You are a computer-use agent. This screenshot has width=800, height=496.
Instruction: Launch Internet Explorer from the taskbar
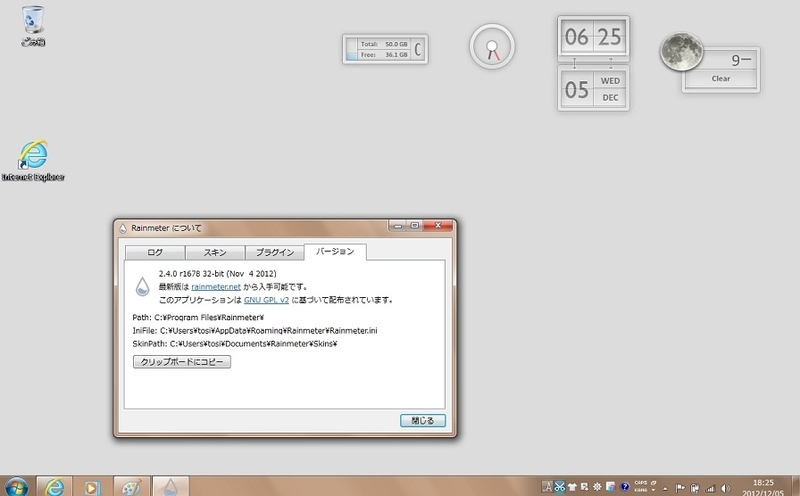[54, 486]
